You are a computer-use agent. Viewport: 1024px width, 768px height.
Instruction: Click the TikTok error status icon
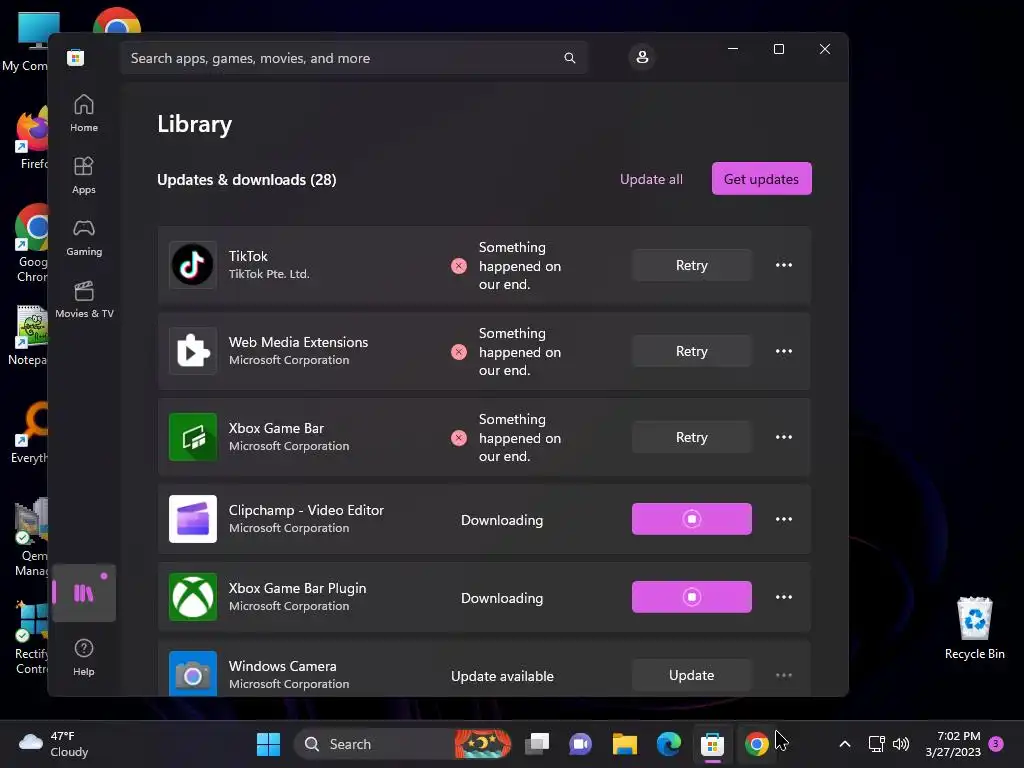[x=458, y=266]
